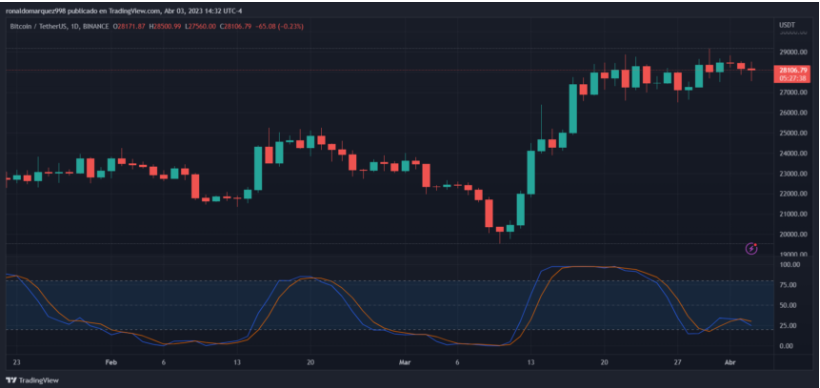Click the Feb date axis label
820x388 pixels.
click(x=110, y=362)
